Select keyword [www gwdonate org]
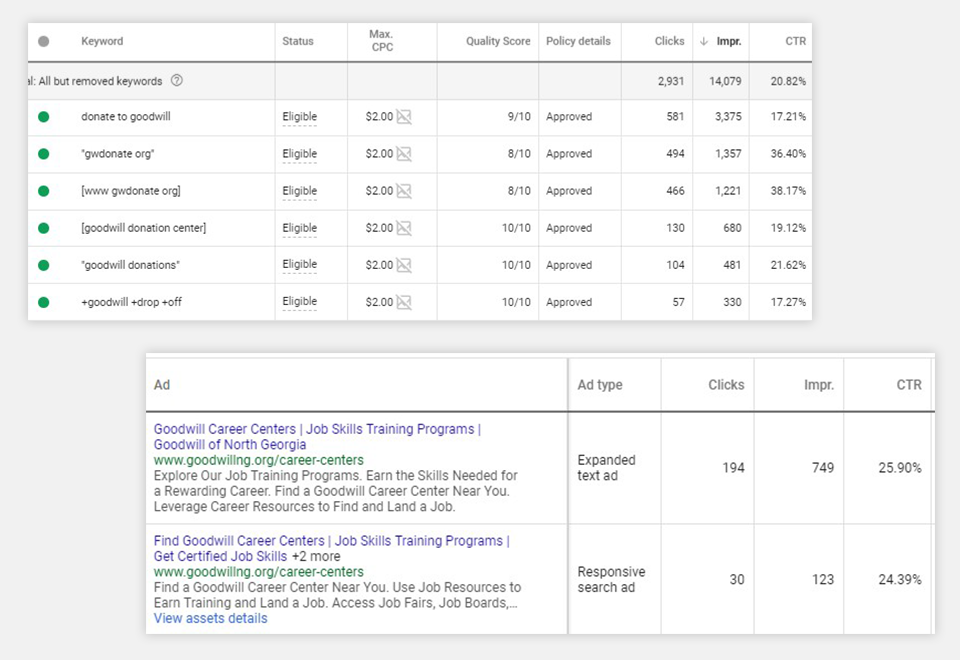The image size is (960, 660). click(x=130, y=191)
